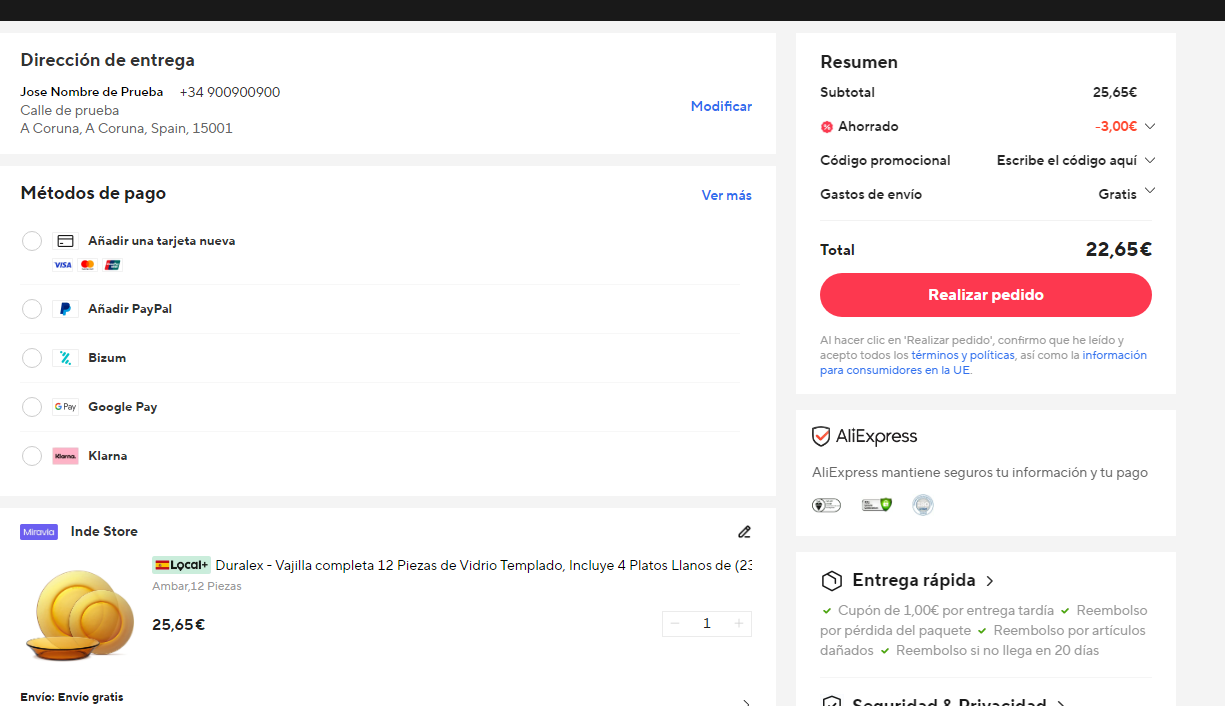The width and height of the screenshot is (1225, 706).
Task: Expand the Código promocional field chevron
Action: coord(1150,160)
